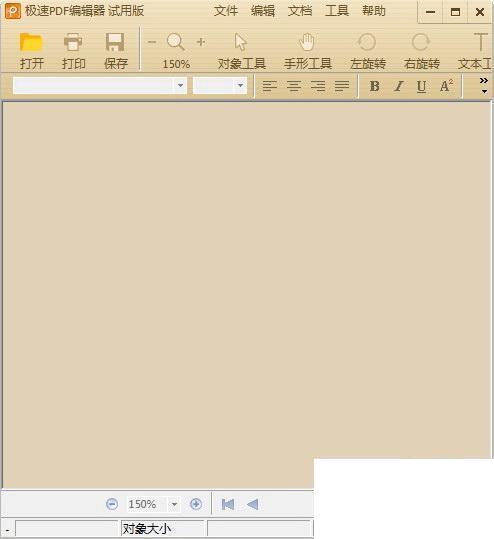Open the font size dropdown
The height and width of the screenshot is (539, 494).
point(240,85)
